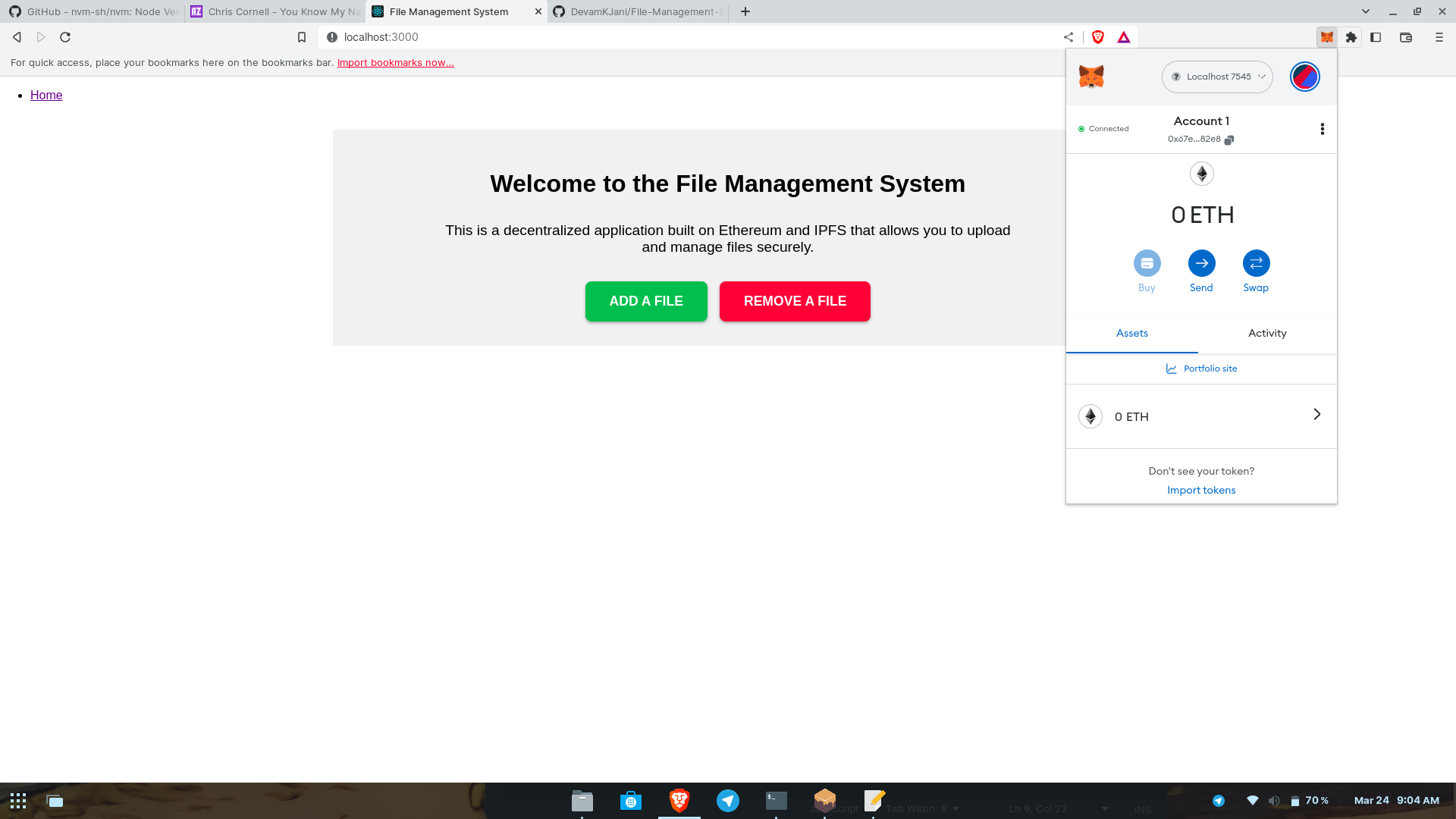Open the Brave Shields panel
This screenshot has height=819, width=1456.
pos(1097,36)
